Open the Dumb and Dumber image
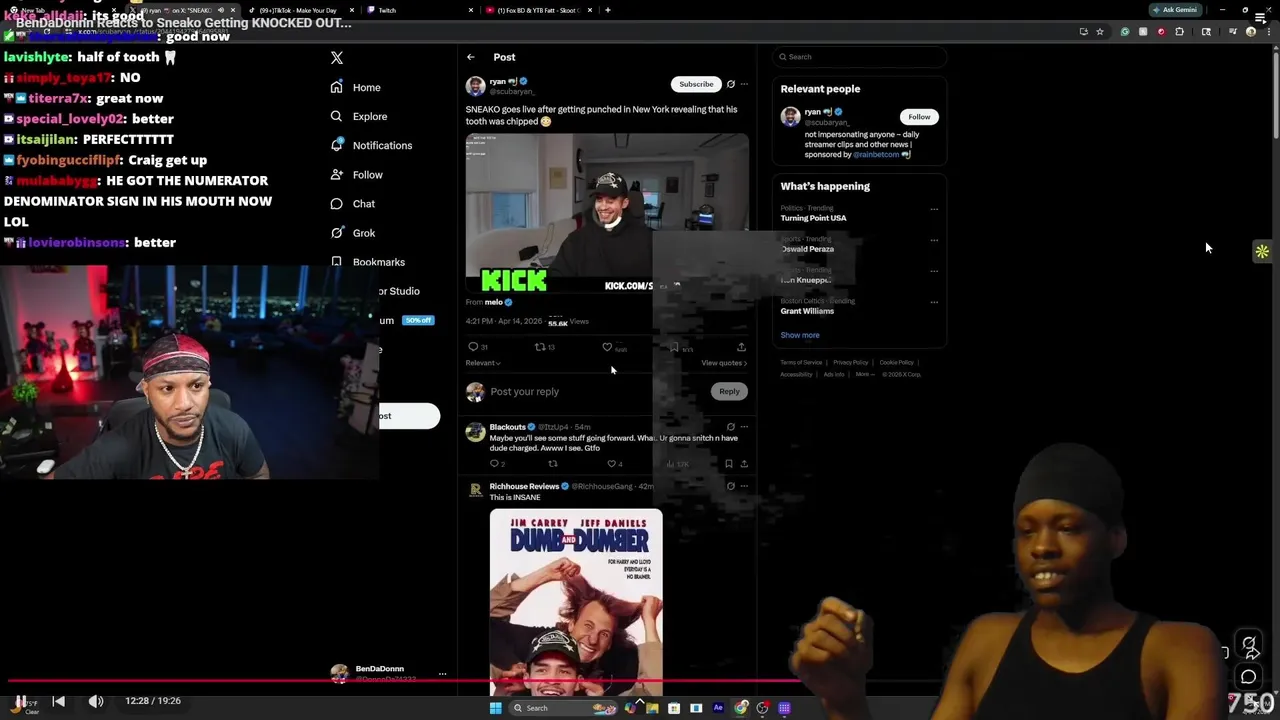 tap(576, 602)
